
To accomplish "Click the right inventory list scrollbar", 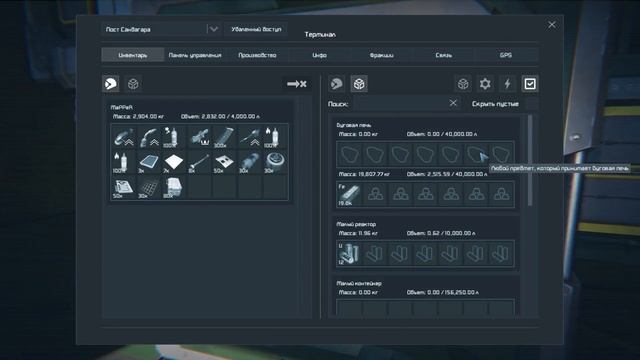I will tap(530, 160).
